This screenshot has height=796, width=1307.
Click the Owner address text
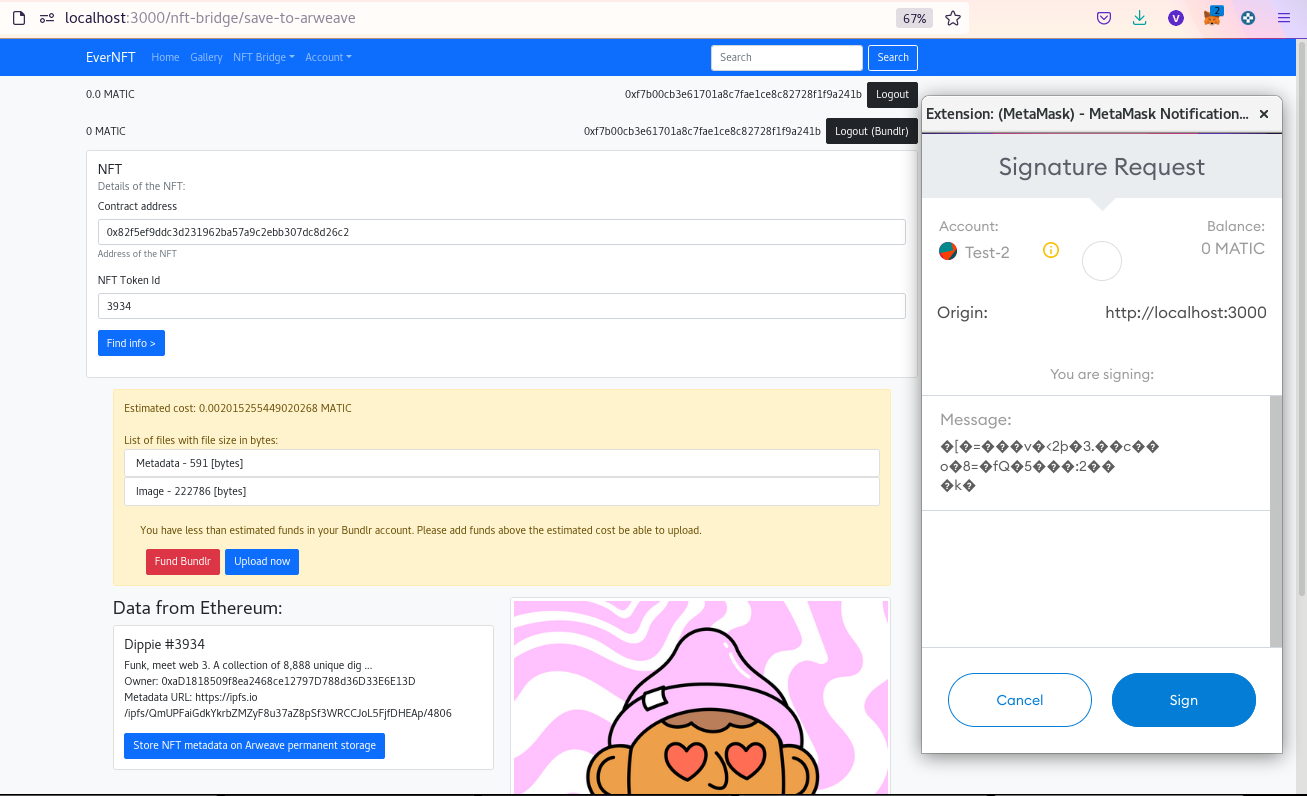pos(270,681)
